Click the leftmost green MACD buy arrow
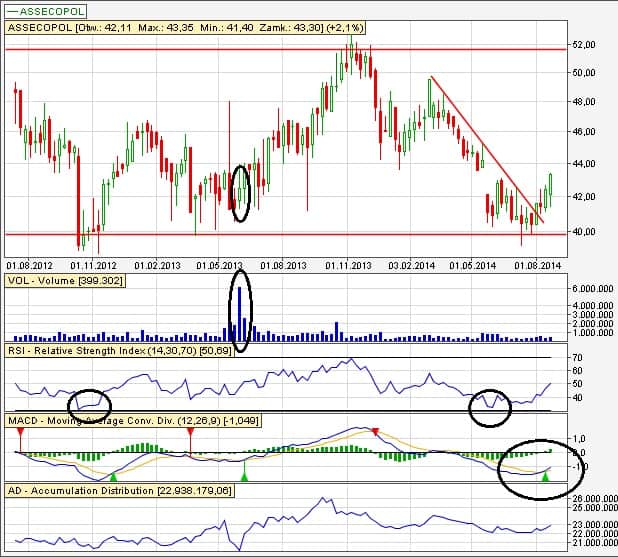 click(113, 479)
